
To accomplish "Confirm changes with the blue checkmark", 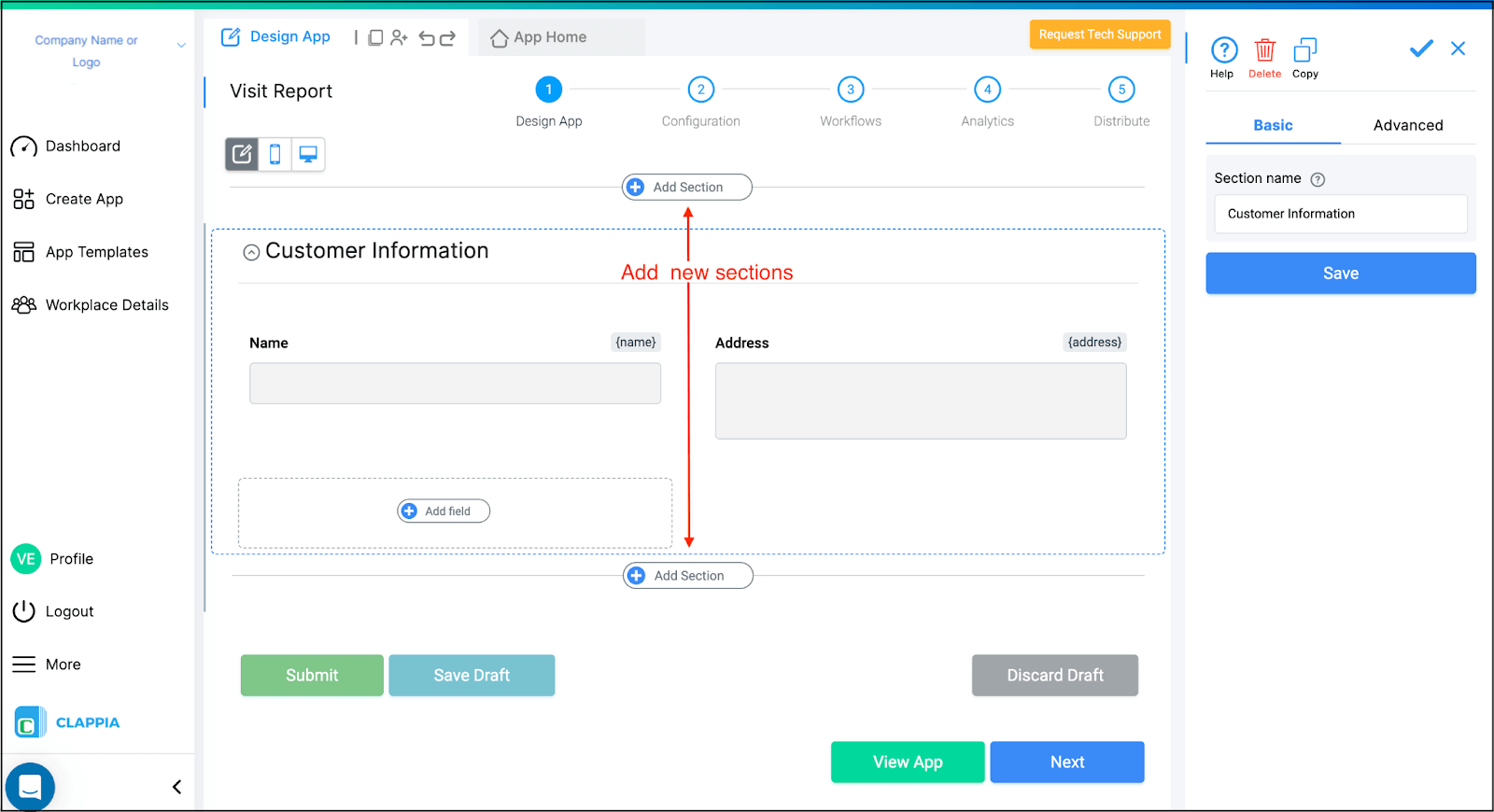I will click(x=1421, y=49).
